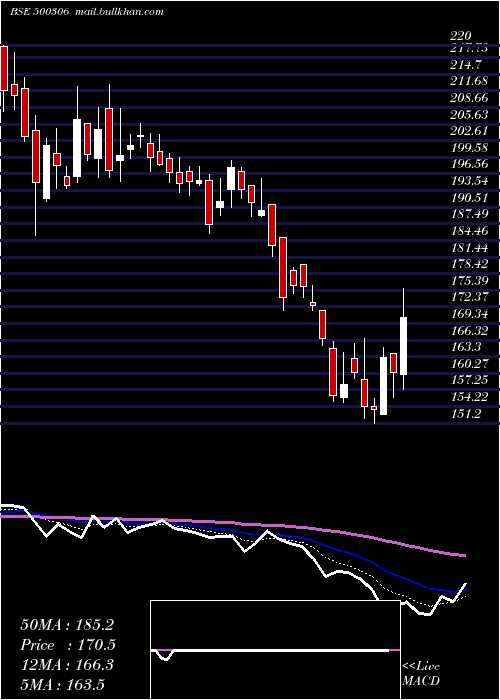This screenshot has width=500, height=700.
Task: Click the 208.66 price axis label
Action: pyautogui.click(x=469, y=98)
